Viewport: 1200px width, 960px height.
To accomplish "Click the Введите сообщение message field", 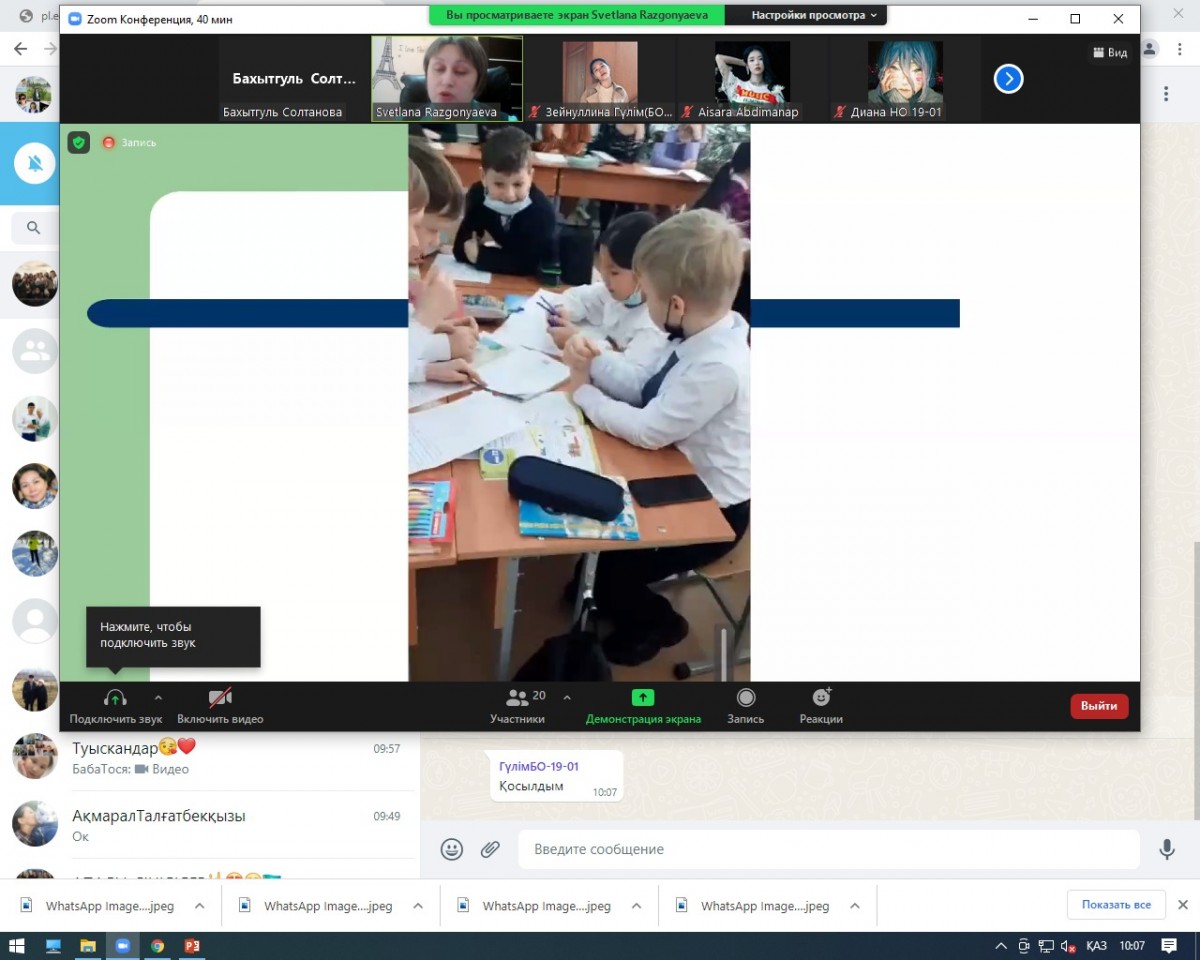I will [828, 849].
